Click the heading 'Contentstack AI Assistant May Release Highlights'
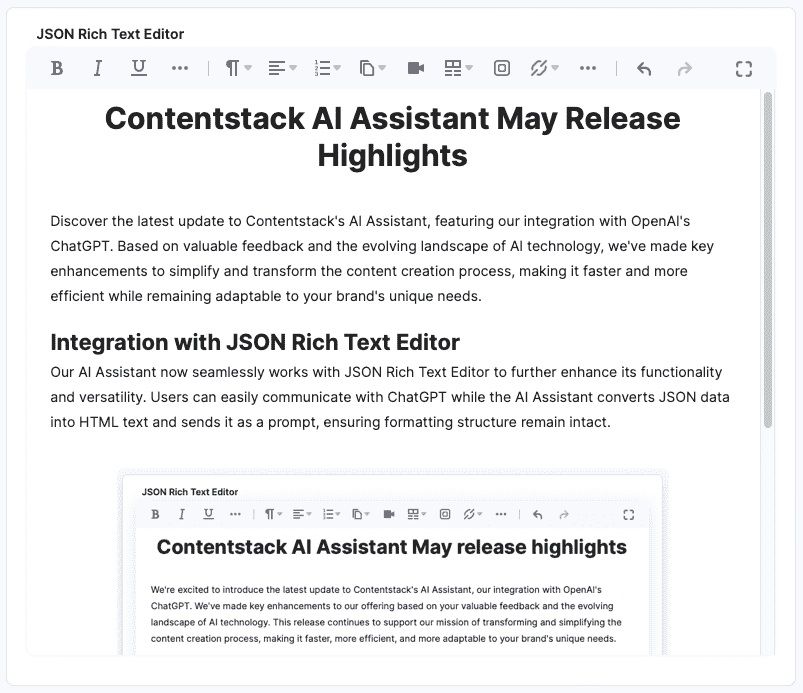 393,137
